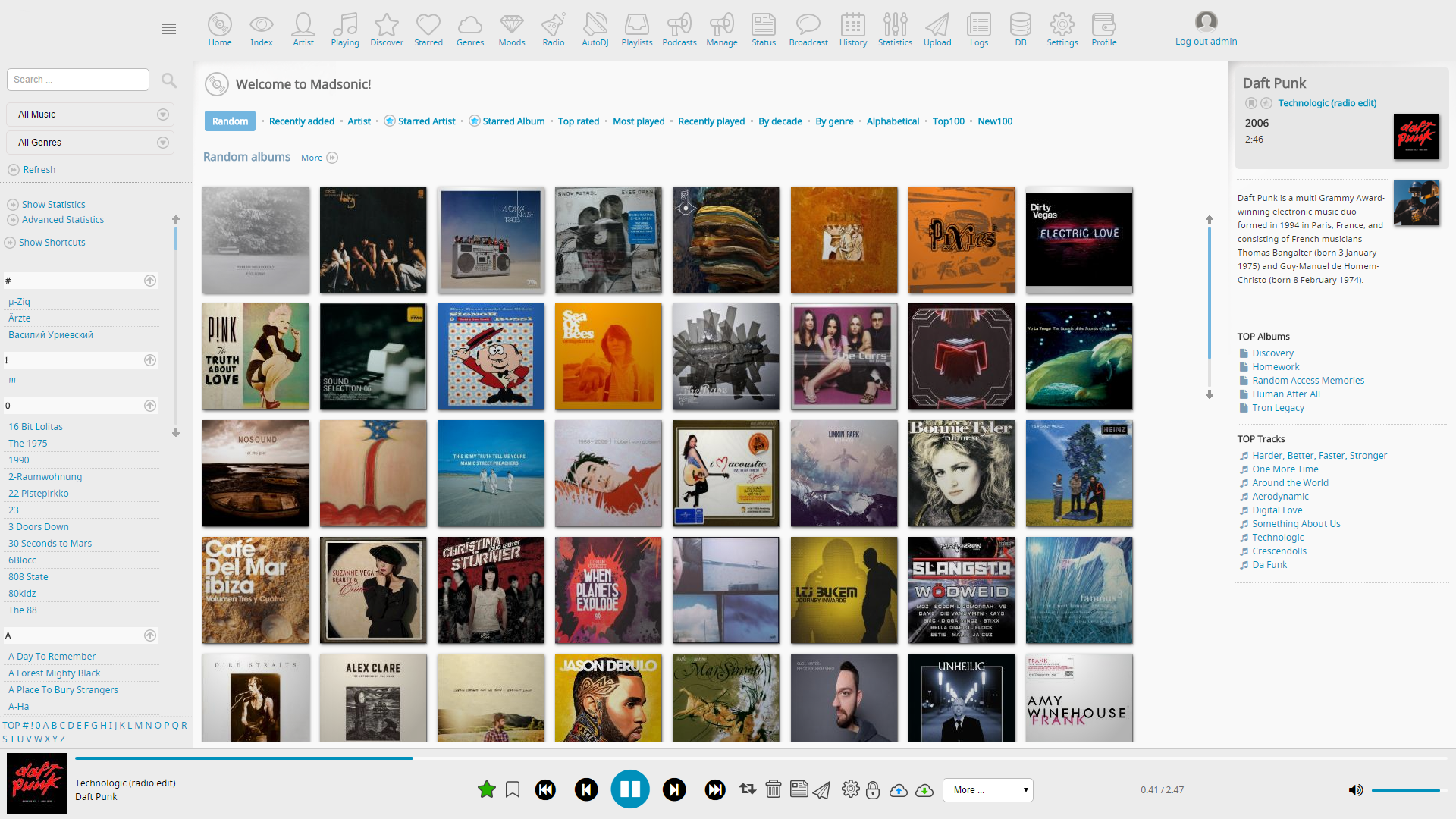This screenshot has height=819, width=1456.
Task: Click Log out admin link
Action: coord(1206,42)
